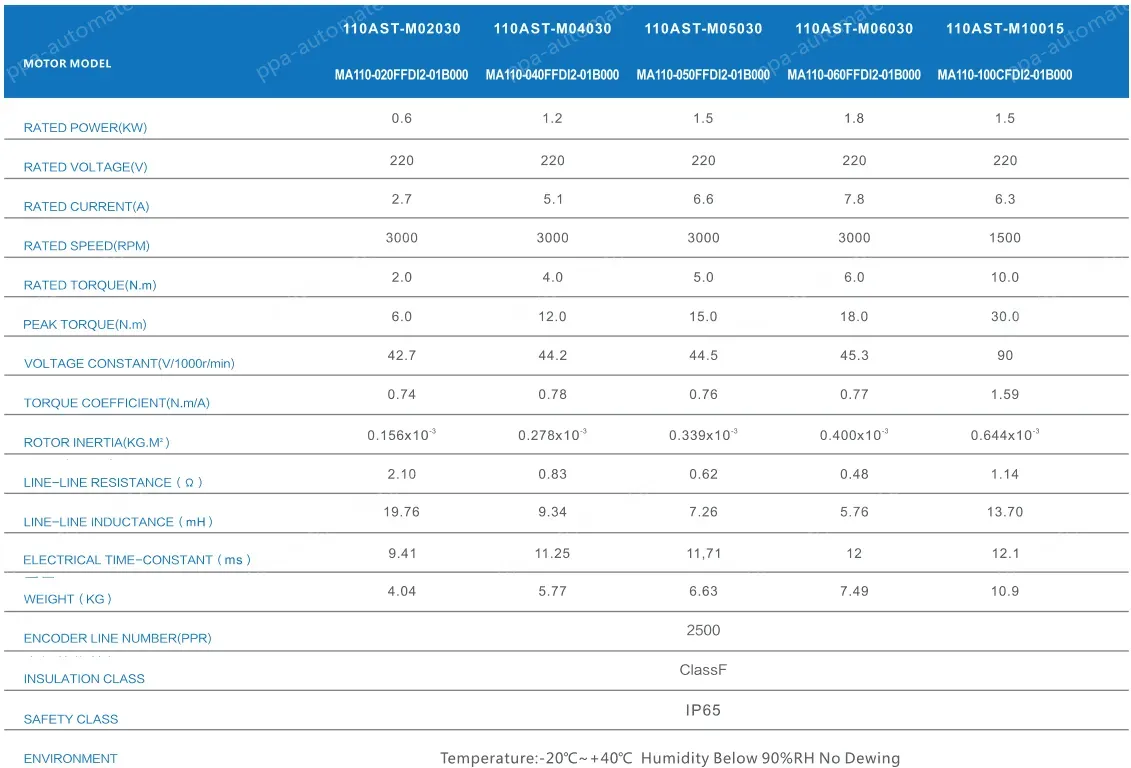Click the 110AST-M02030 column header
The image size is (1131, 768).
coord(402,29)
